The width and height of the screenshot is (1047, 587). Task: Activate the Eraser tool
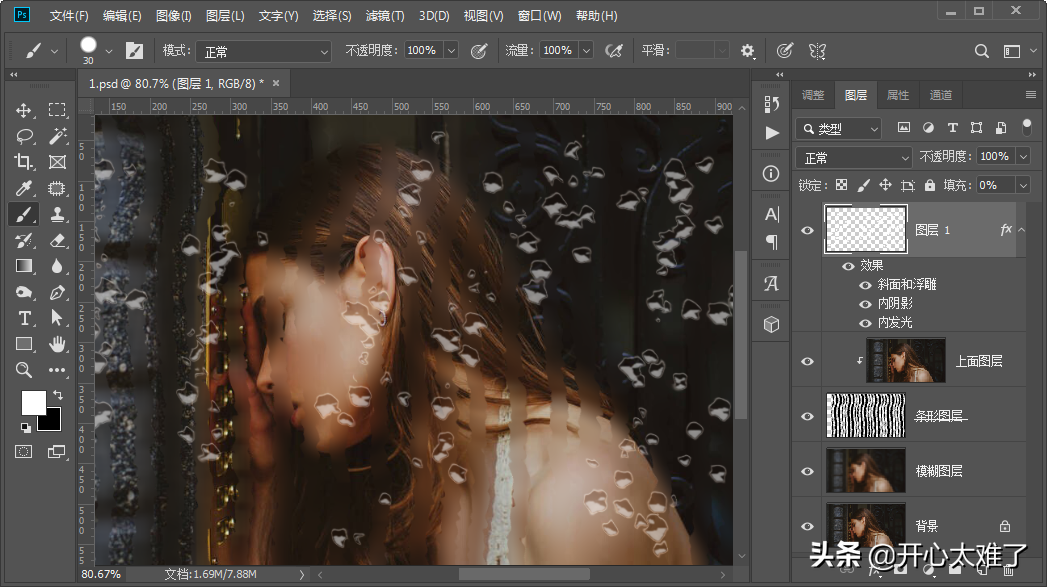(57, 240)
